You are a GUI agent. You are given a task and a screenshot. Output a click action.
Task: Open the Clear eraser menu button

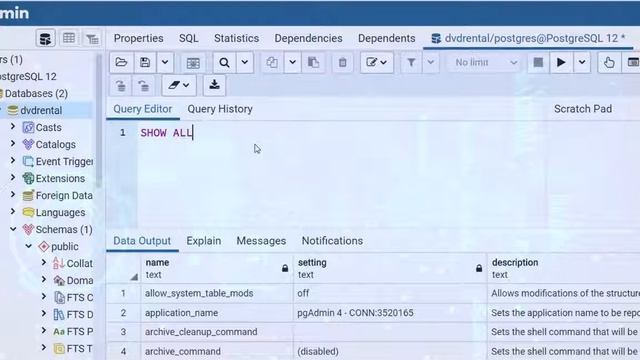[179, 86]
